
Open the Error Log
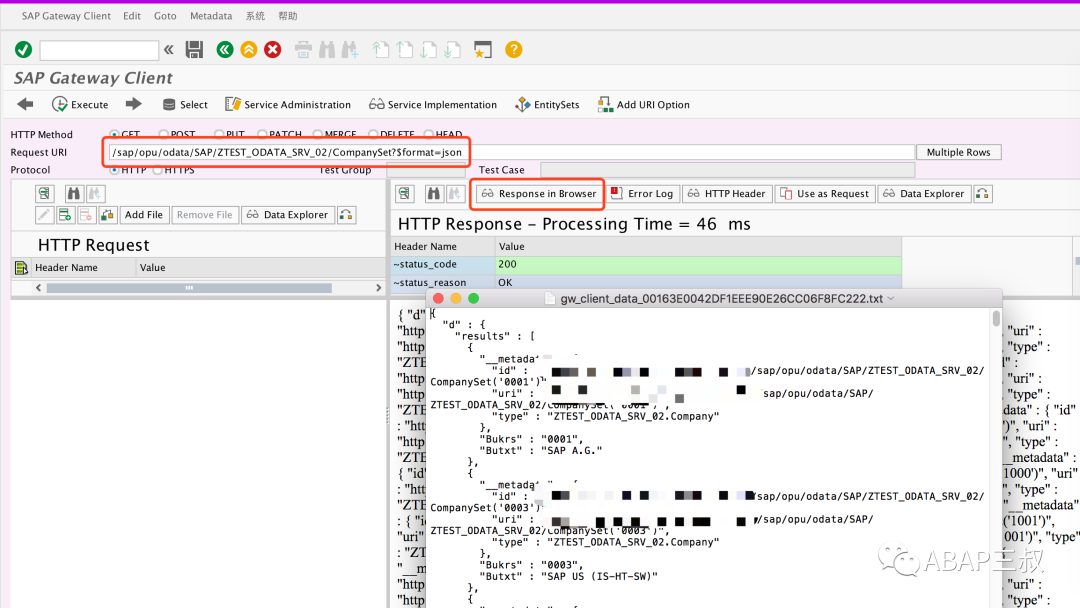(x=642, y=193)
